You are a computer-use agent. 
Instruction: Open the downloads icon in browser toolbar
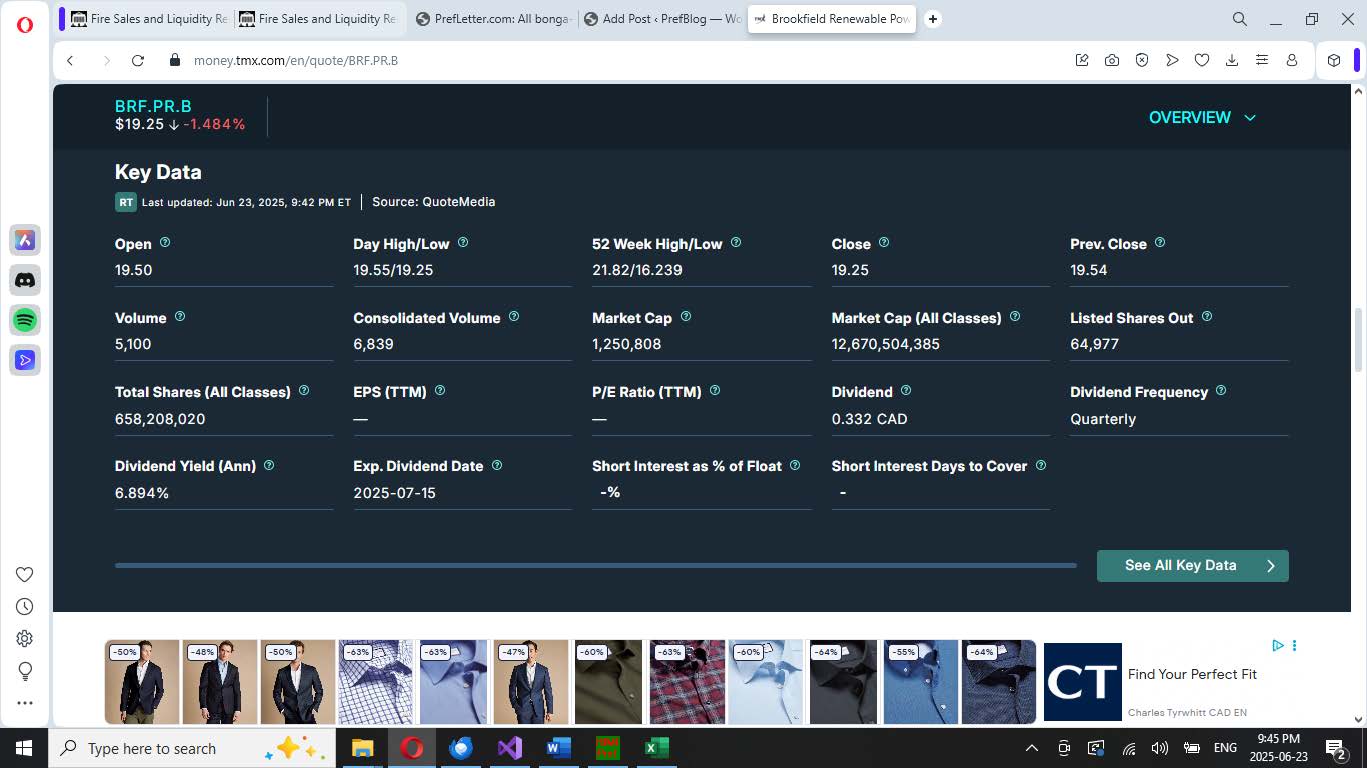pos(1232,60)
